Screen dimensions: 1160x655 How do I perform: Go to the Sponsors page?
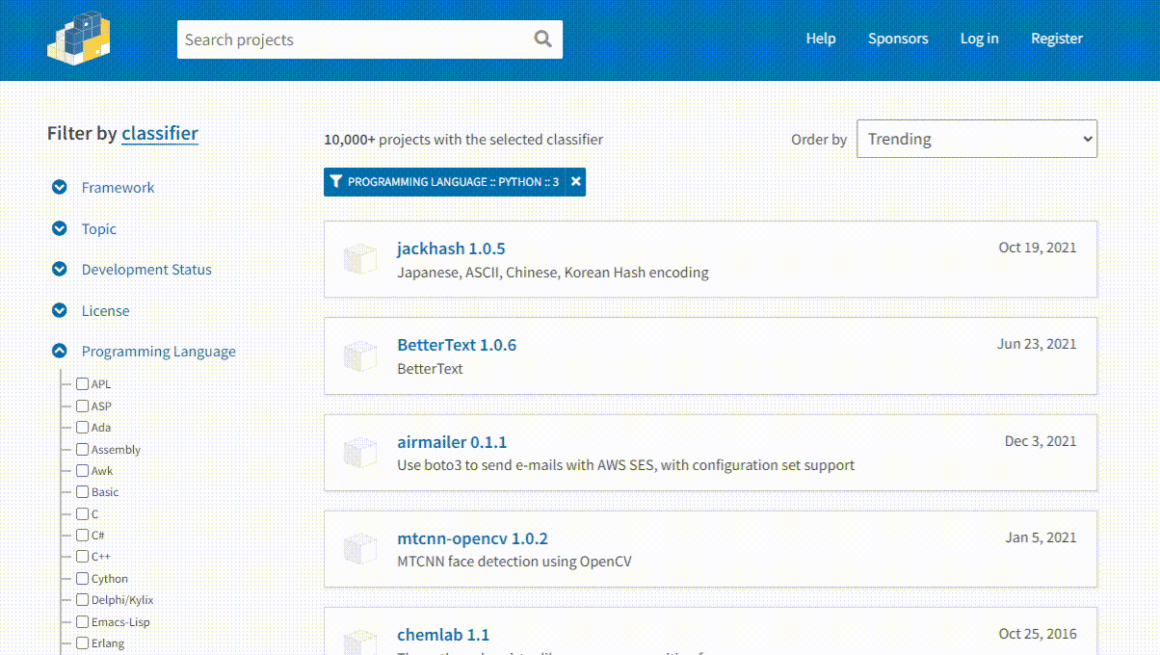pos(897,39)
